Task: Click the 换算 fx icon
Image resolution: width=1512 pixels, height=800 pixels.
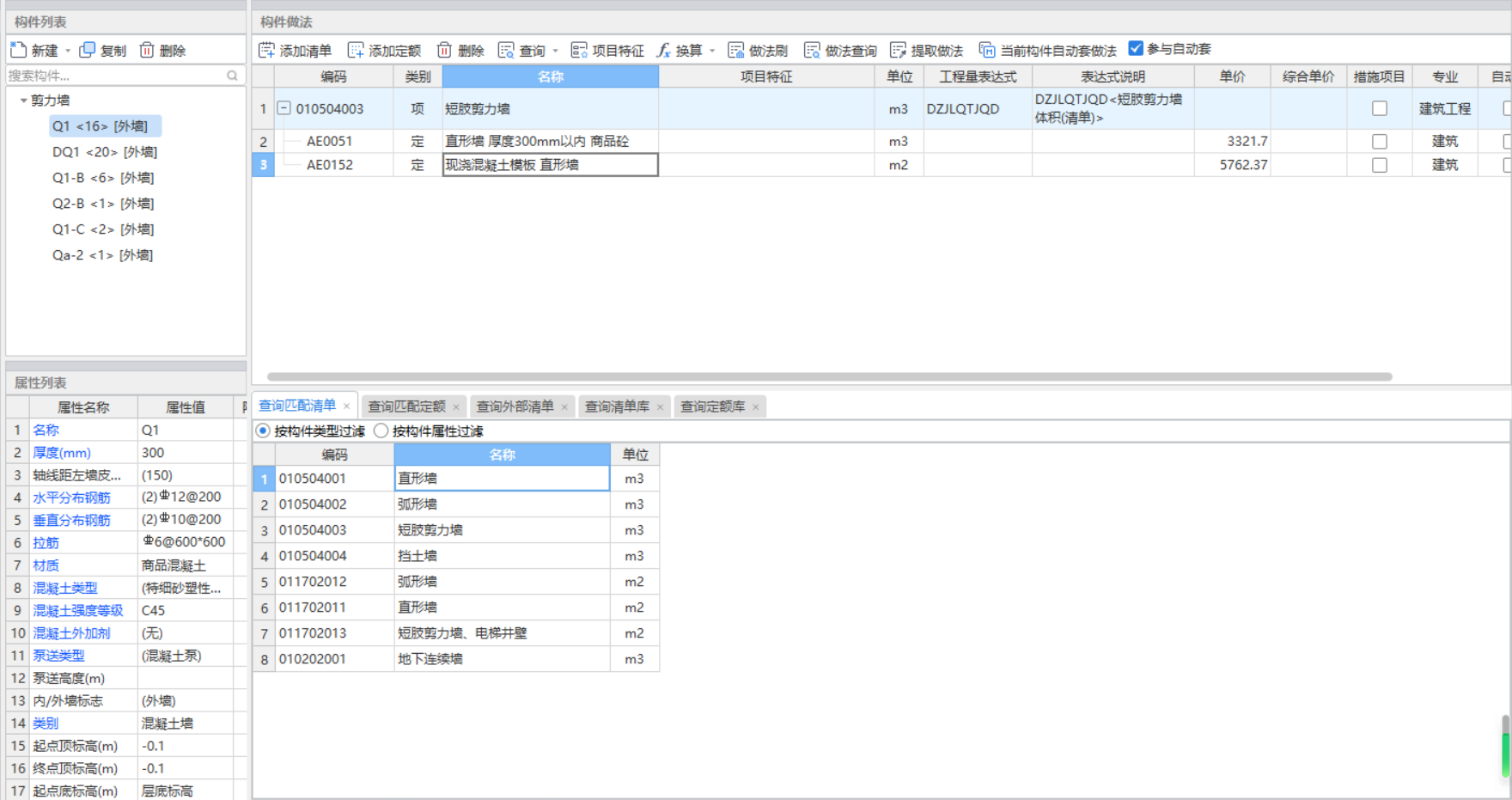Action: pyautogui.click(x=664, y=51)
